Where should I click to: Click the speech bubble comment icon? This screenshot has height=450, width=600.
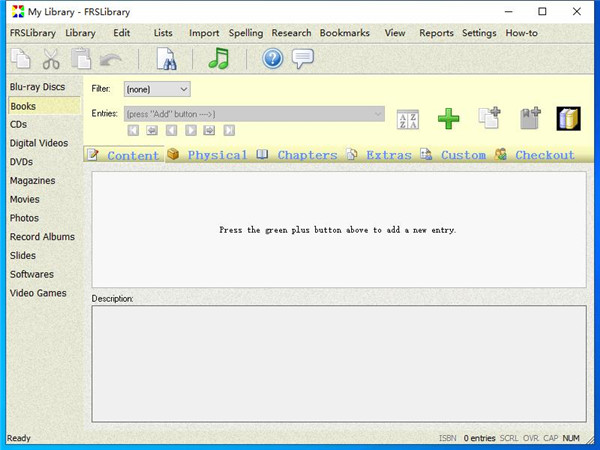303,59
